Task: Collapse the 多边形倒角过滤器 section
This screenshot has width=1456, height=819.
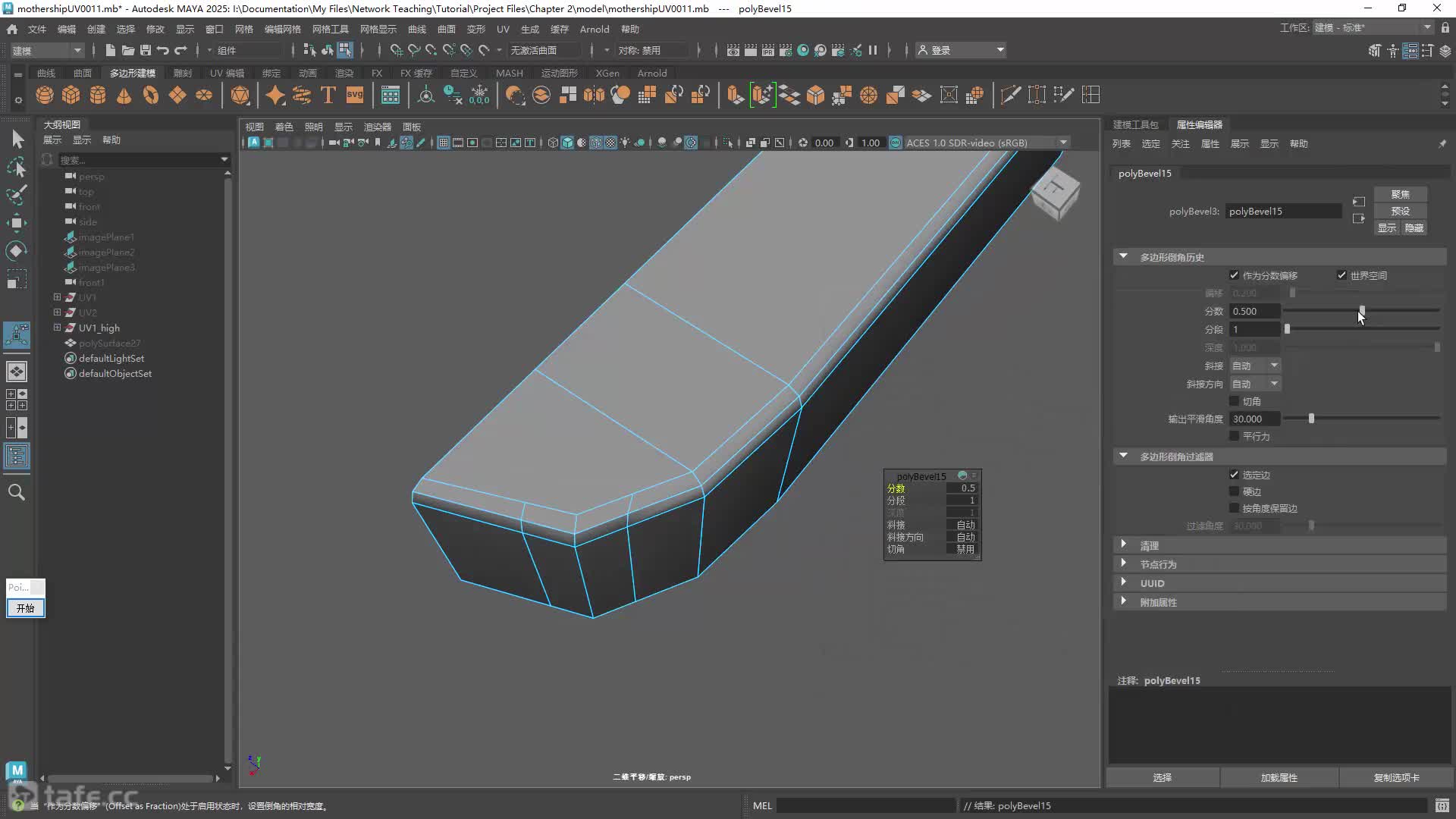Action: click(x=1123, y=456)
